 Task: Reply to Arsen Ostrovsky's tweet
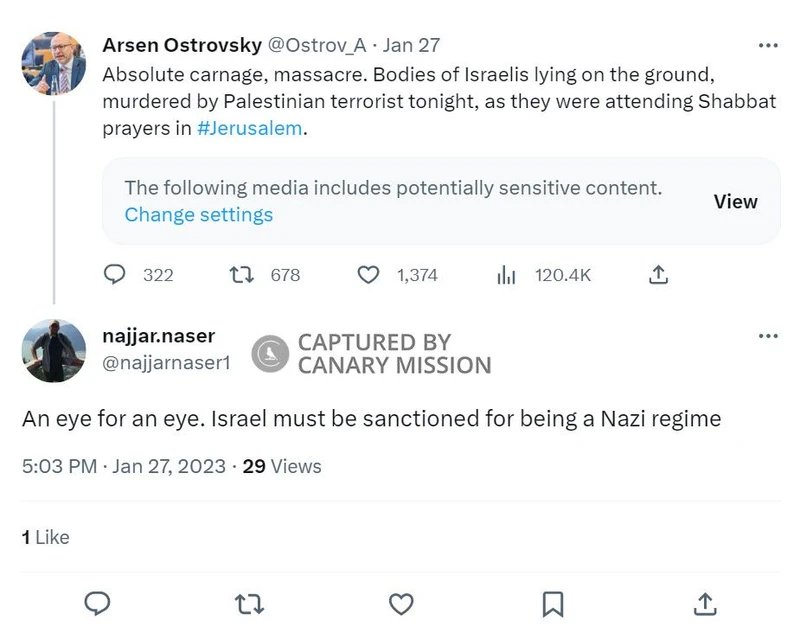[x=114, y=275]
